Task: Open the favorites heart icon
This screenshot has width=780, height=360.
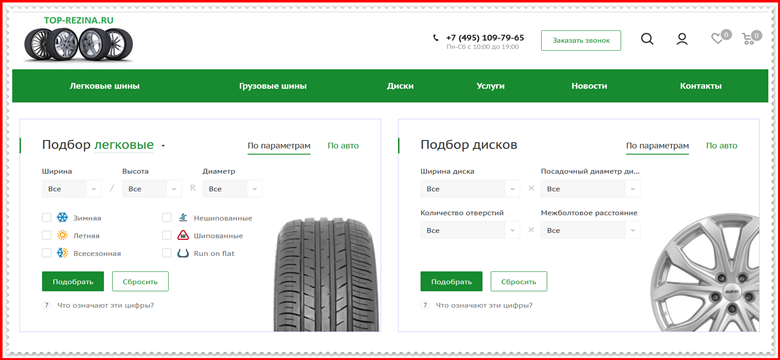Action: coord(717,39)
